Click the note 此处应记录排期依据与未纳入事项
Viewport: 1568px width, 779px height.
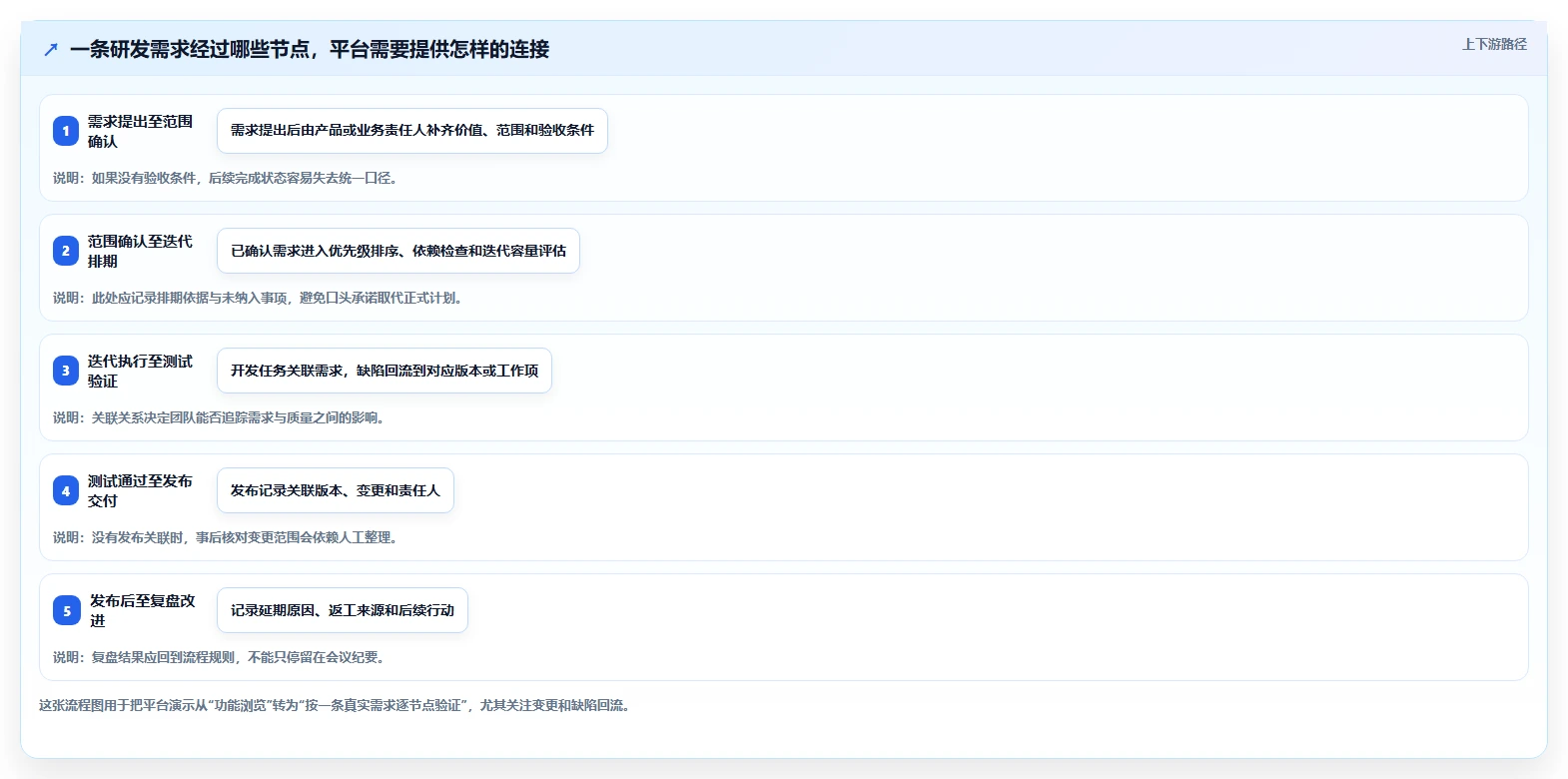point(260,298)
